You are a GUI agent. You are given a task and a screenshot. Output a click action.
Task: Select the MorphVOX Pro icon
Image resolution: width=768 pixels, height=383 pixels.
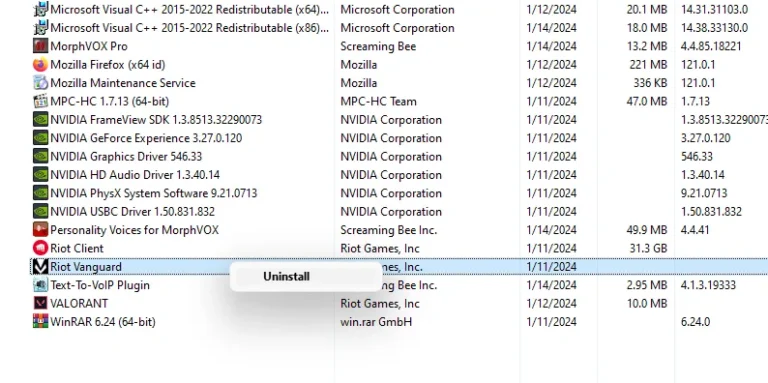(40, 46)
